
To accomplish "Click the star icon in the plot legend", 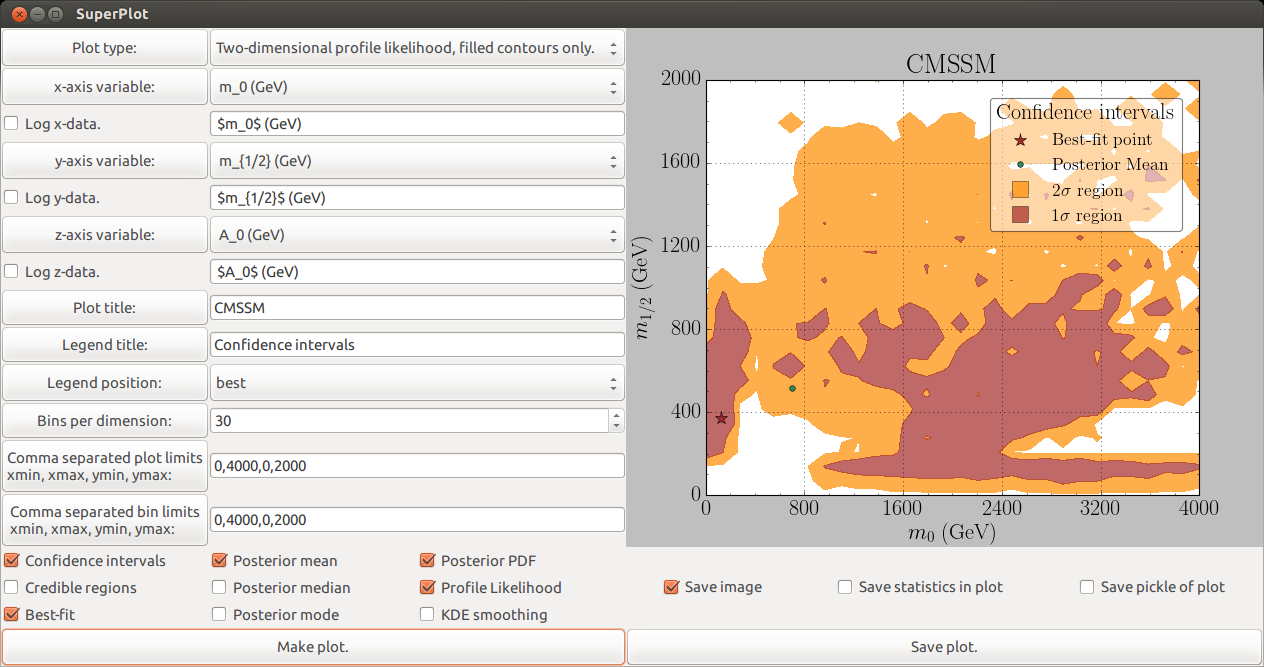I will pos(1020,140).
